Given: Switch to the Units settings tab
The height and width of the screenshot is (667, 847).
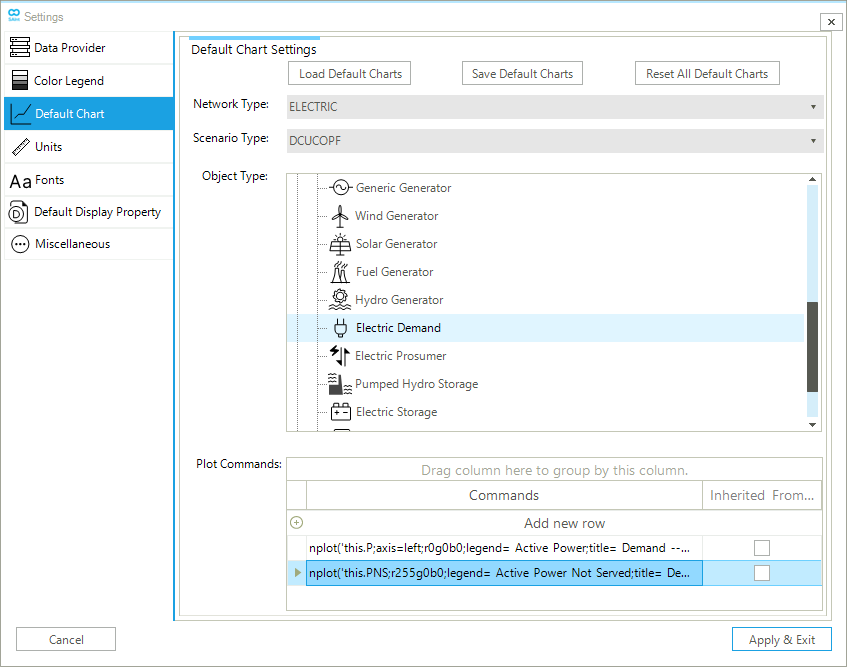Looking at the screenshot, I should pyautogui.click(x=48, y=147).
